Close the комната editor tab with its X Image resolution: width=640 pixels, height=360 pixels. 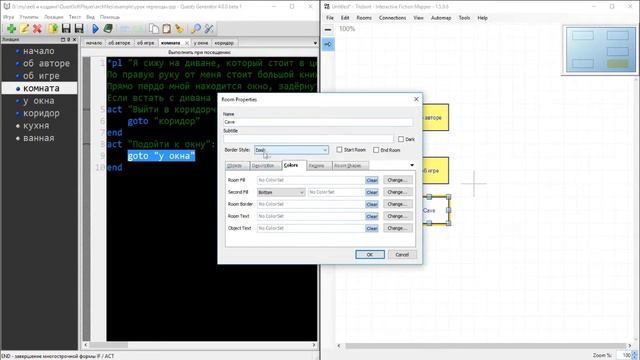tap(187, 43)
